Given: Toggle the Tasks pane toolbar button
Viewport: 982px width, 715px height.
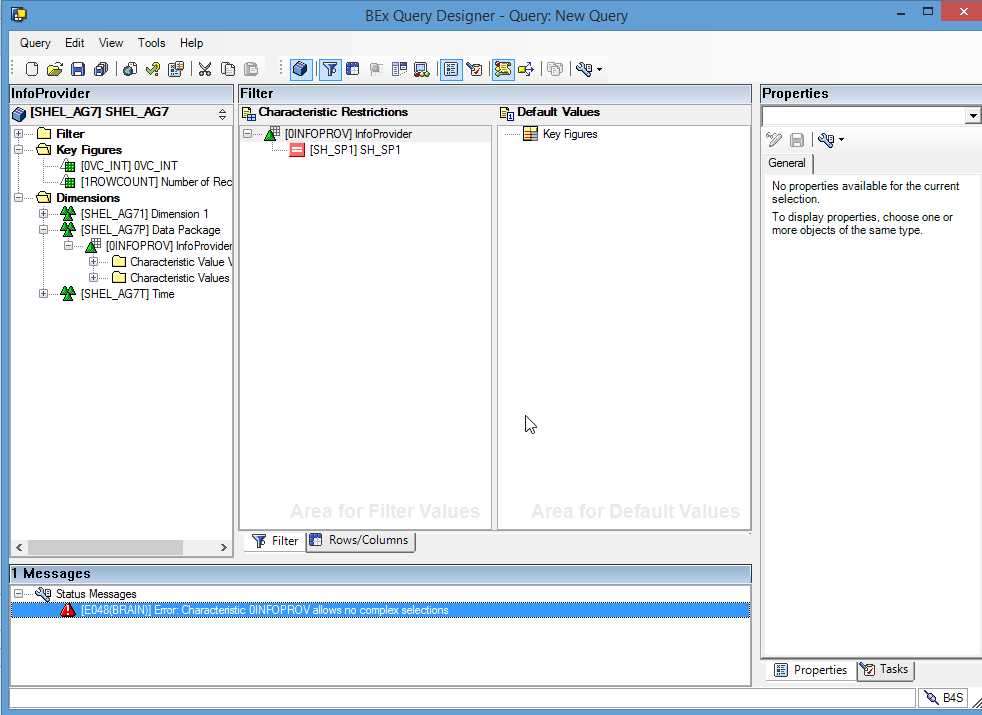Looking at the screenshot, I should pos(474,69).
